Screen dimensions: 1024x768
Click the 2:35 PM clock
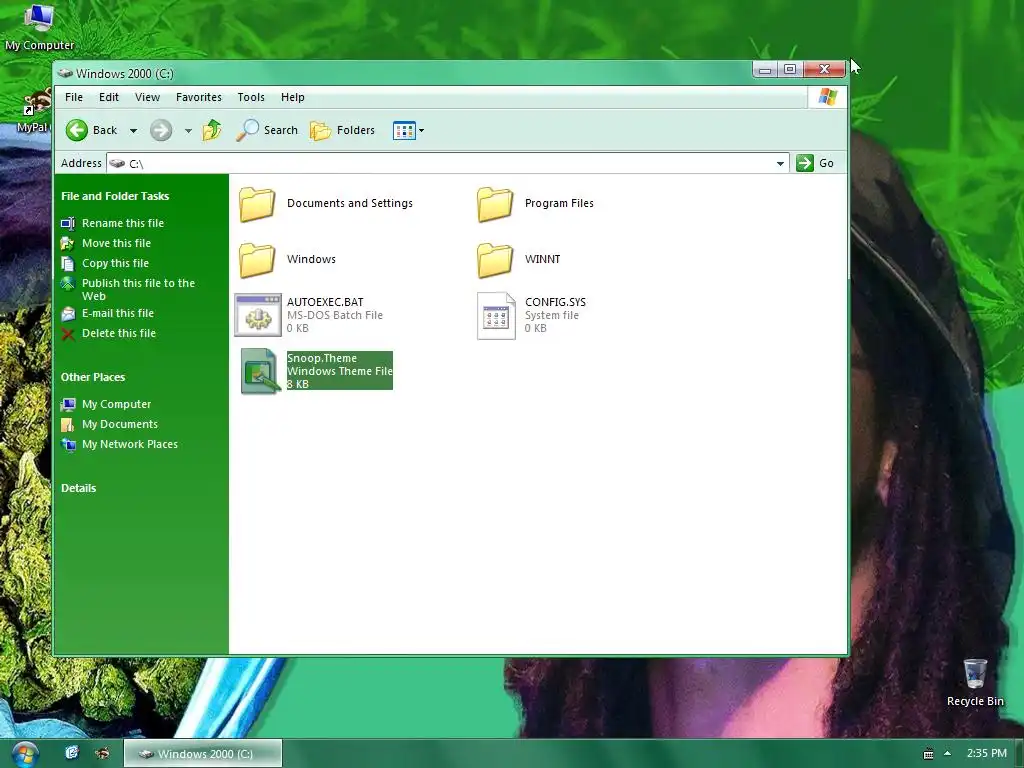[986, 753]
